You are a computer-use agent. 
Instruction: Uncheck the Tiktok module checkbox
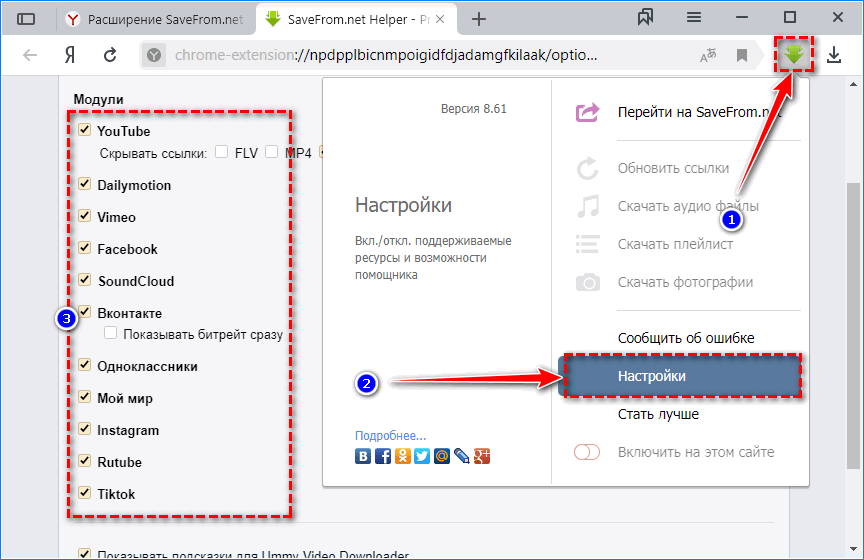click(x=84, y=492)
